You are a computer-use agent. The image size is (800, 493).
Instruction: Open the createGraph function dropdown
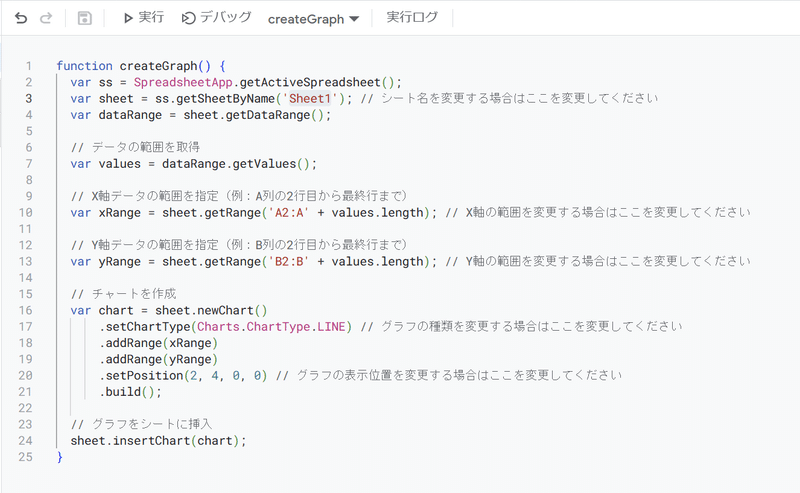pyautogui.click(x=313, y=19)
